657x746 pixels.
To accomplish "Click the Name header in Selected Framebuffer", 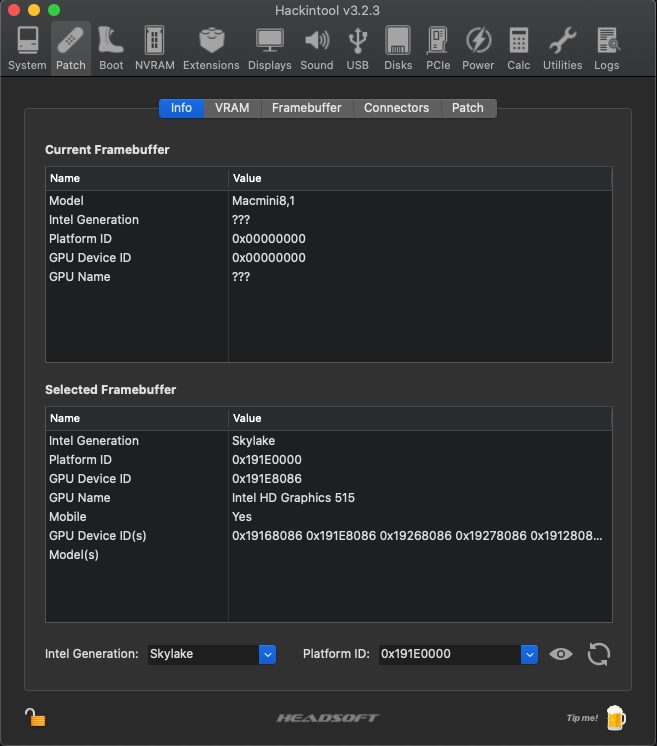I will (137, 418).
